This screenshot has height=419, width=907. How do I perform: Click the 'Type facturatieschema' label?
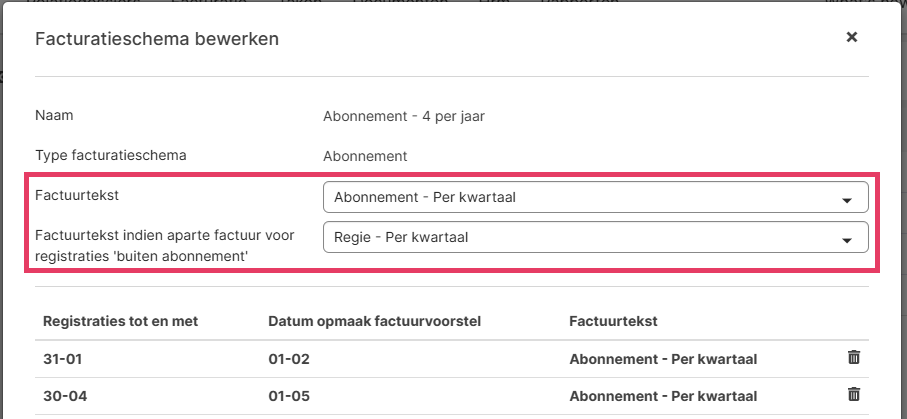pyautogui.click(x=111, y=155)
